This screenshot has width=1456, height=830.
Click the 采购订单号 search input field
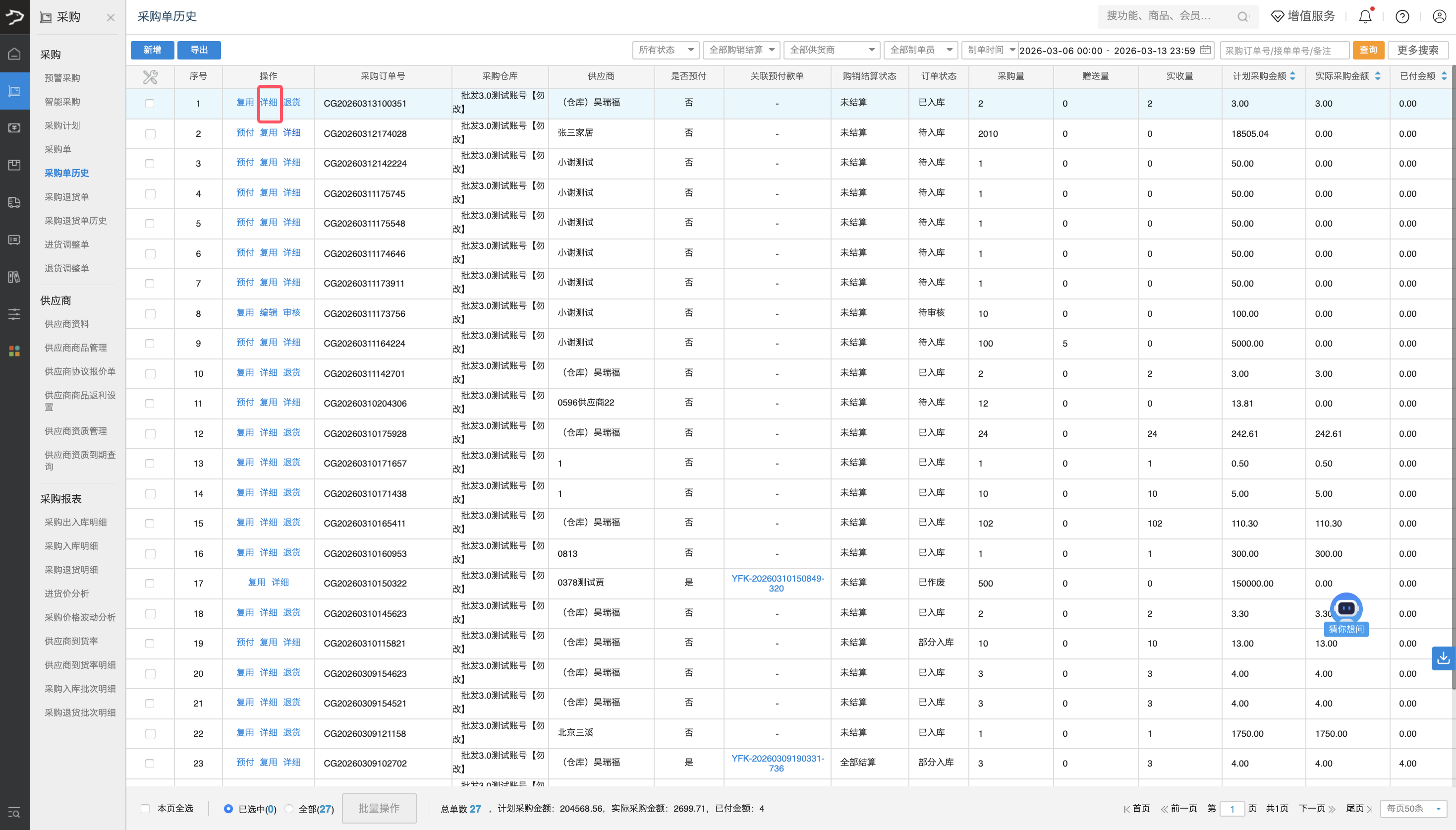[x=1284, y=50]
